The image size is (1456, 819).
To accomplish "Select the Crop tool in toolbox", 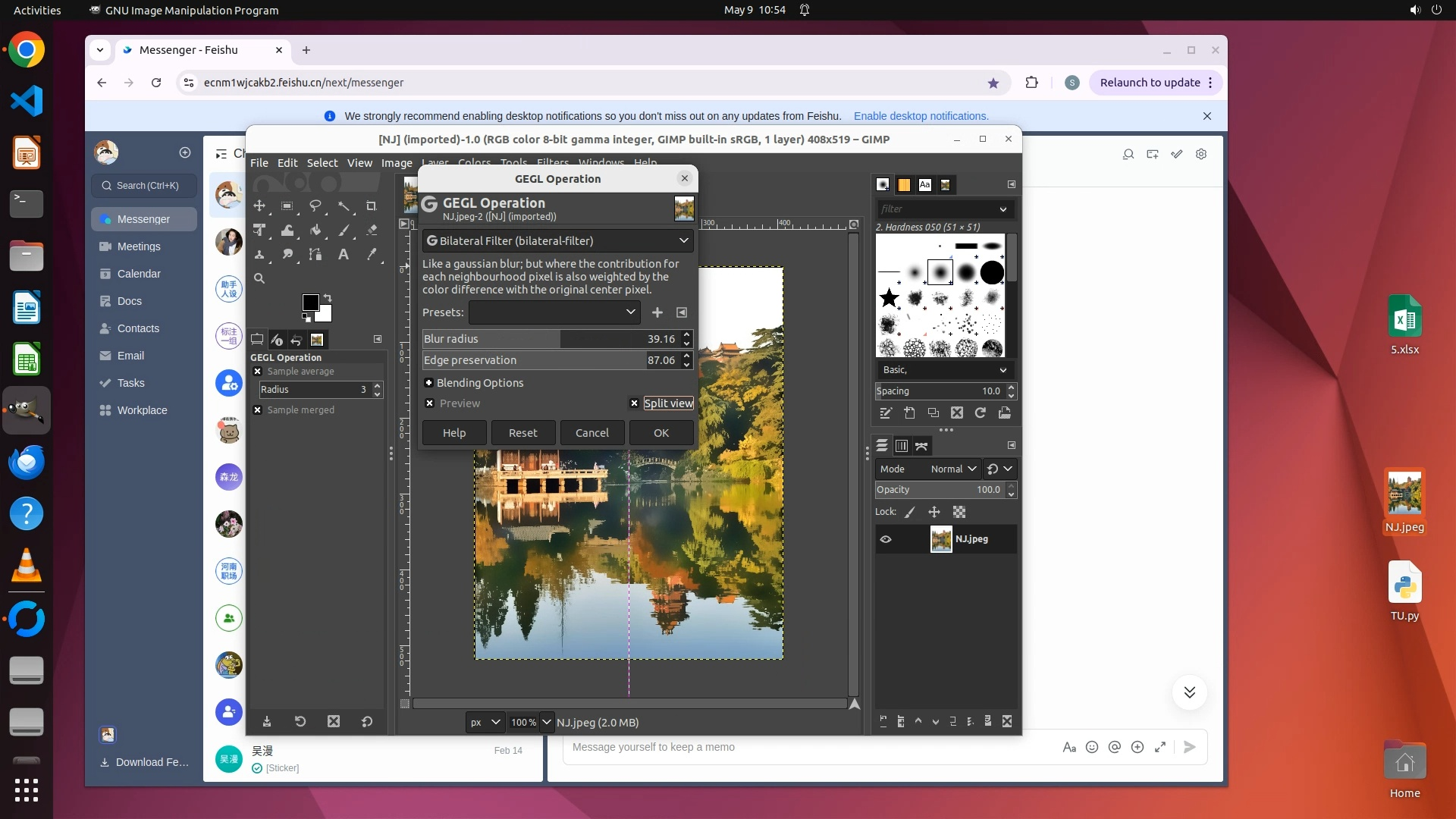I will coord(371,206).
